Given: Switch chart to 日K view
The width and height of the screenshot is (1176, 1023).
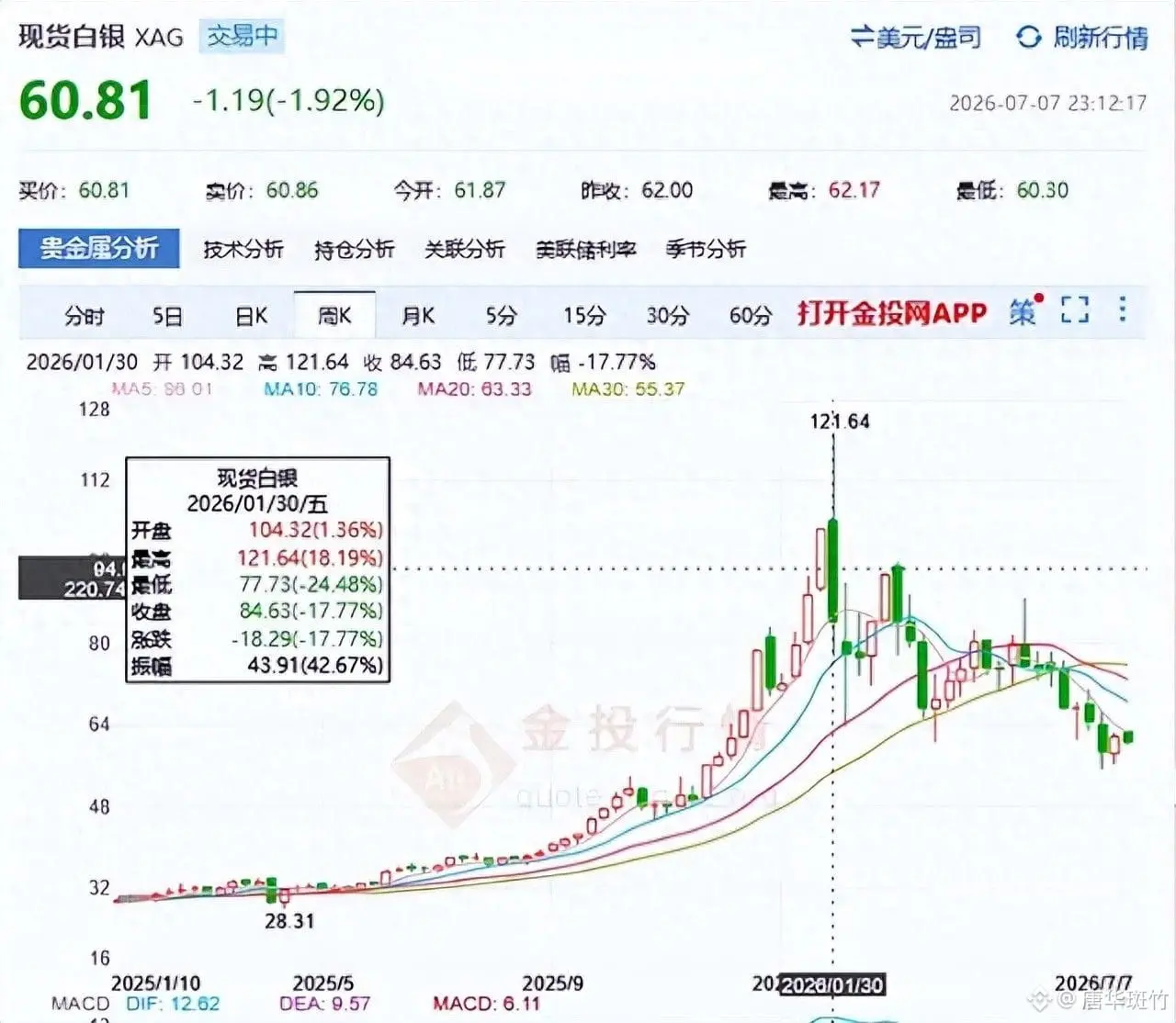Looking at the screenshot, I should (x=252, y=316).
